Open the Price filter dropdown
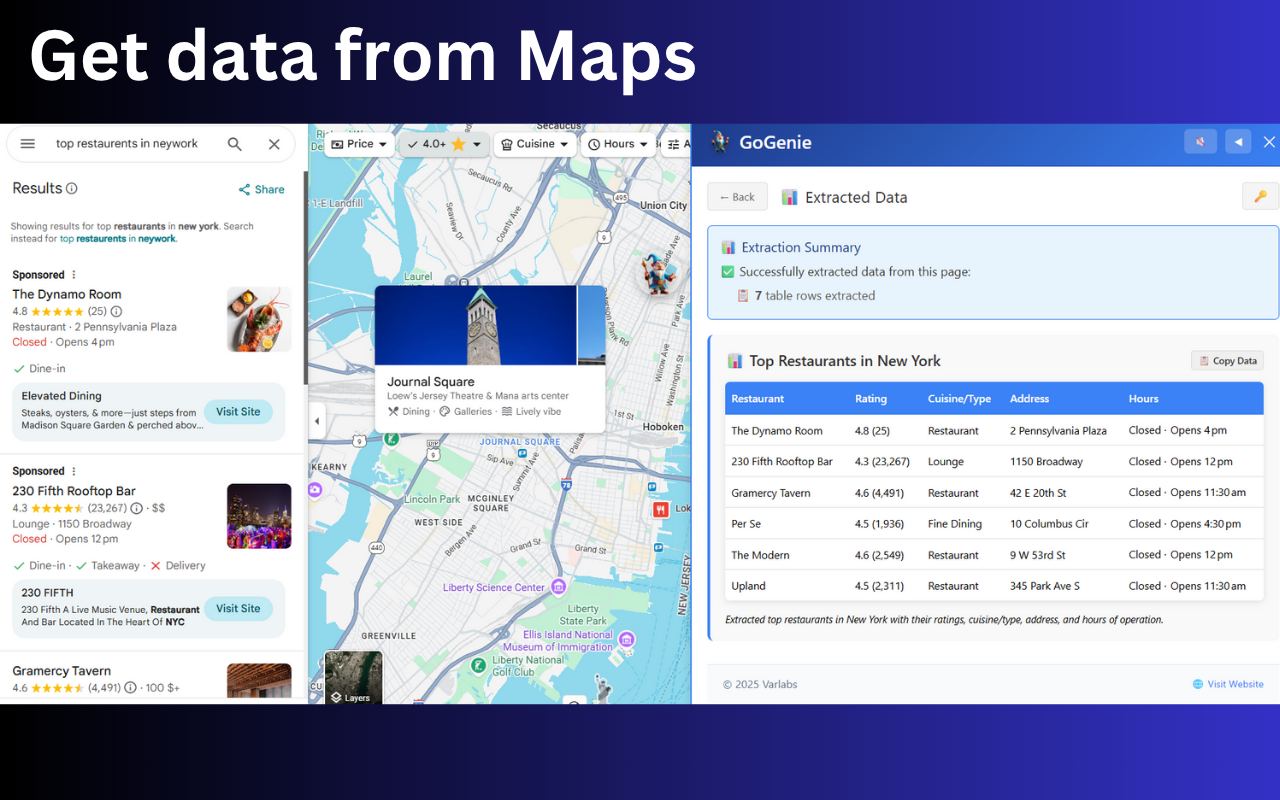Image resolution: width=1280 pixels, height=800 pixels. [360, 144]
